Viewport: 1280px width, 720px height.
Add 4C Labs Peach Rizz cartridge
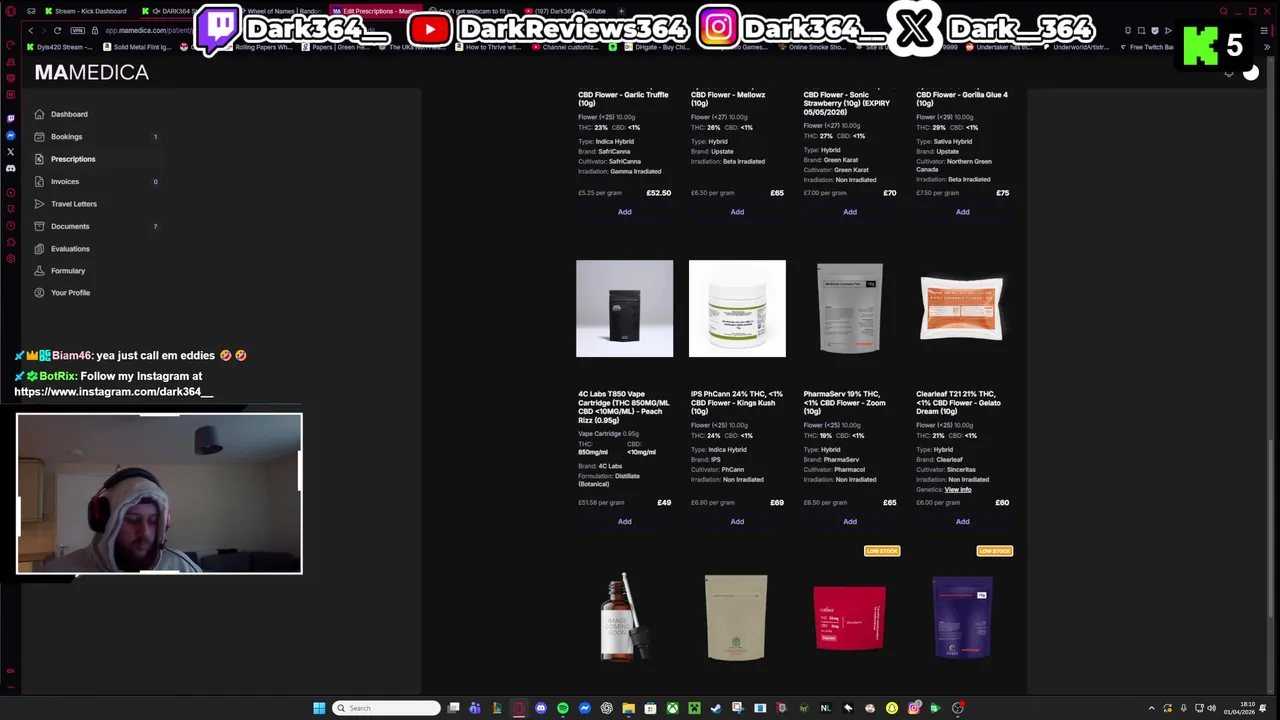tap(624, 521)
